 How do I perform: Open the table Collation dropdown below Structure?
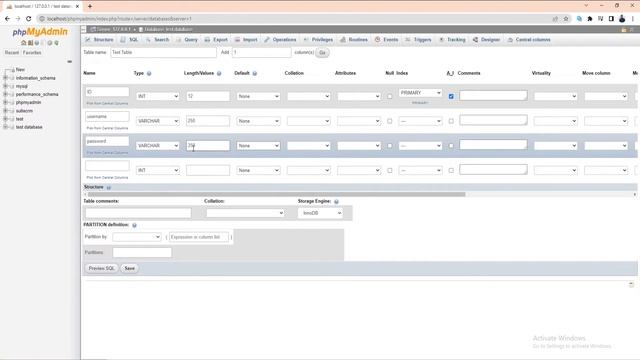pyautogui.click(x=245, y=213)
